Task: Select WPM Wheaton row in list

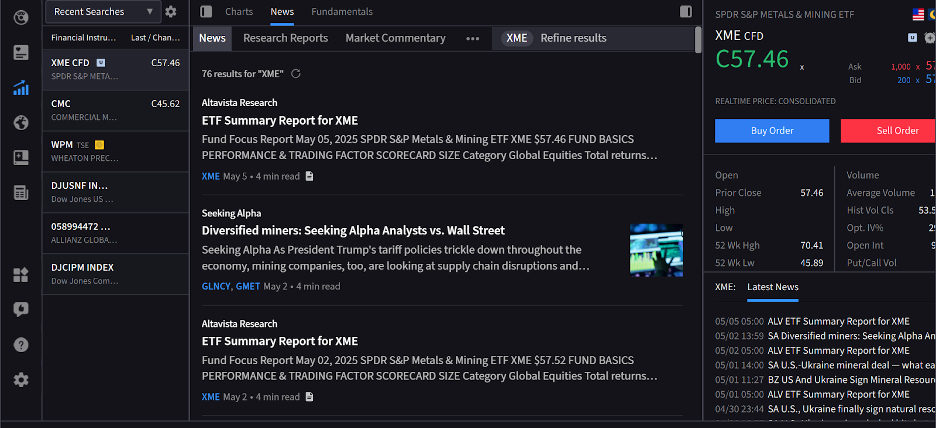Action: [x=116, y=152]
